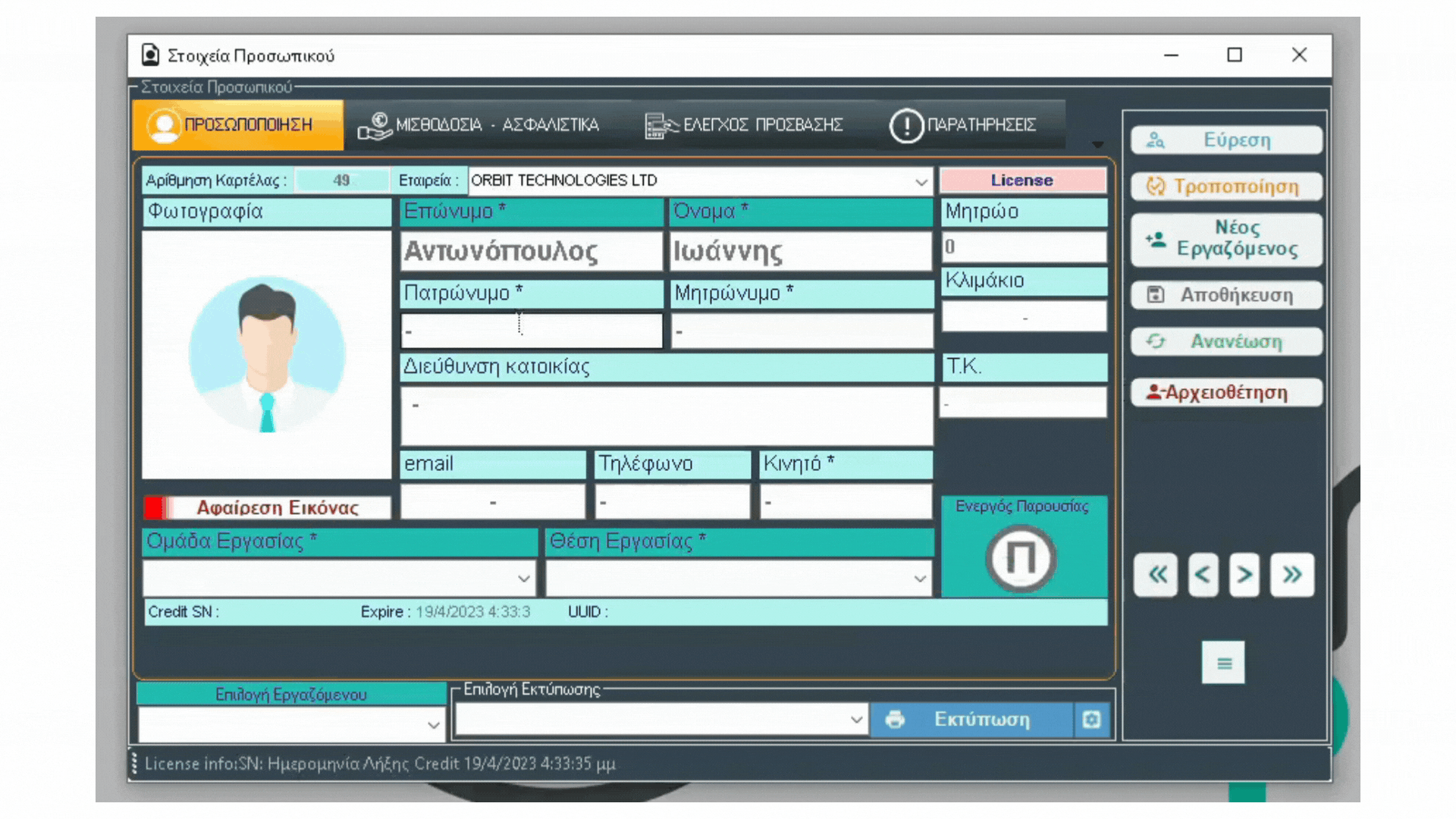Jump to first record with double-left arrow

click(1156, 575)
